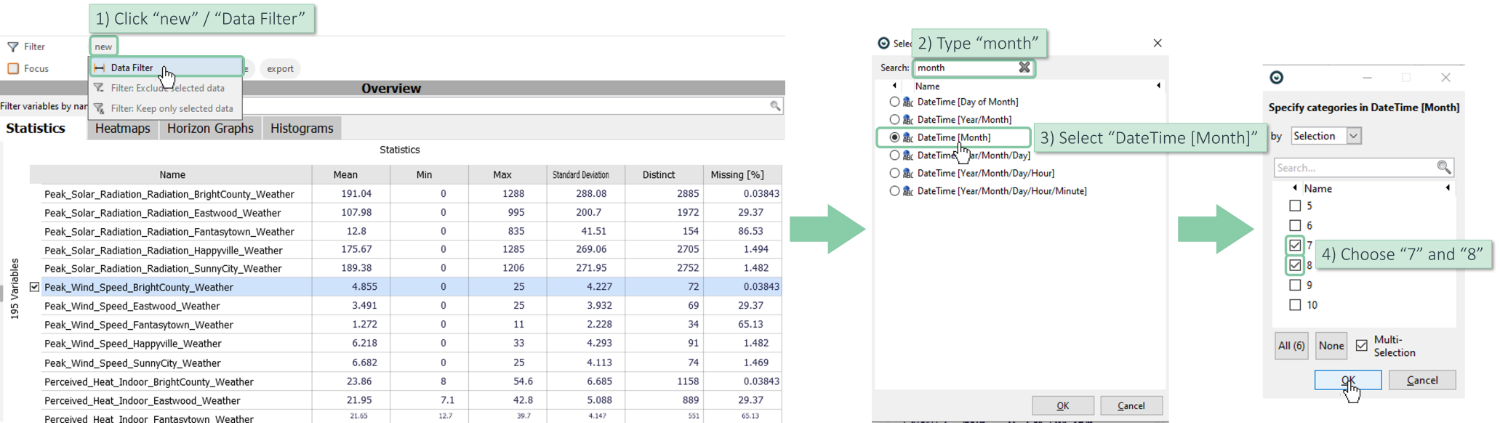
Task: Clear the month search text with X icon
Action: 1024,68
